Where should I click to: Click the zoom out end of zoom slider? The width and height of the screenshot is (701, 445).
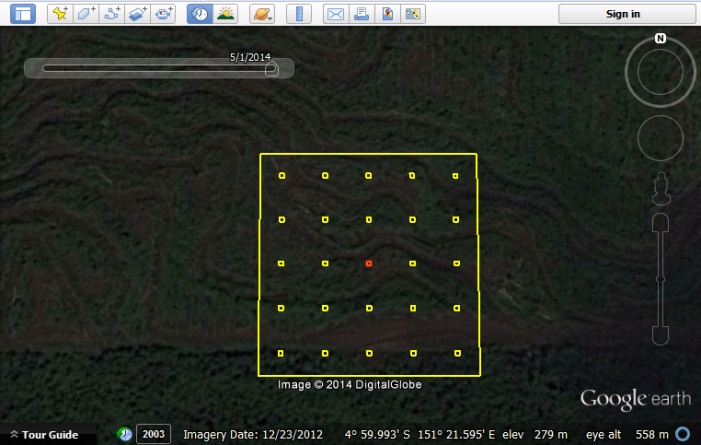coord(660,335)
